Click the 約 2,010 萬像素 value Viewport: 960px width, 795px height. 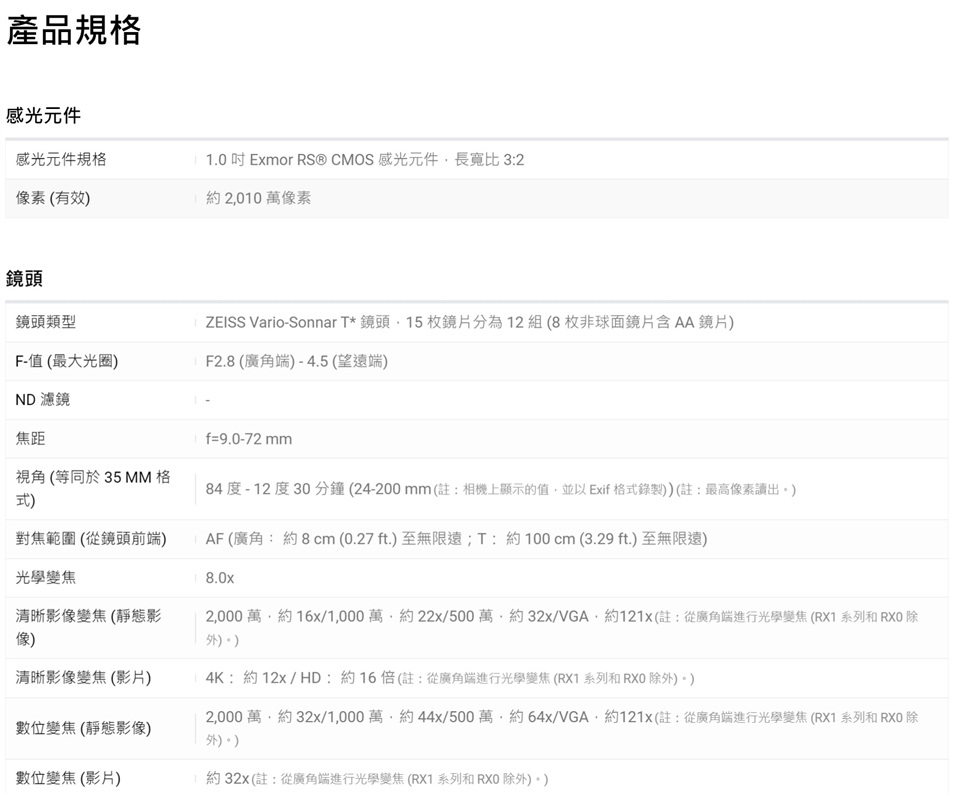click(258, 198)
